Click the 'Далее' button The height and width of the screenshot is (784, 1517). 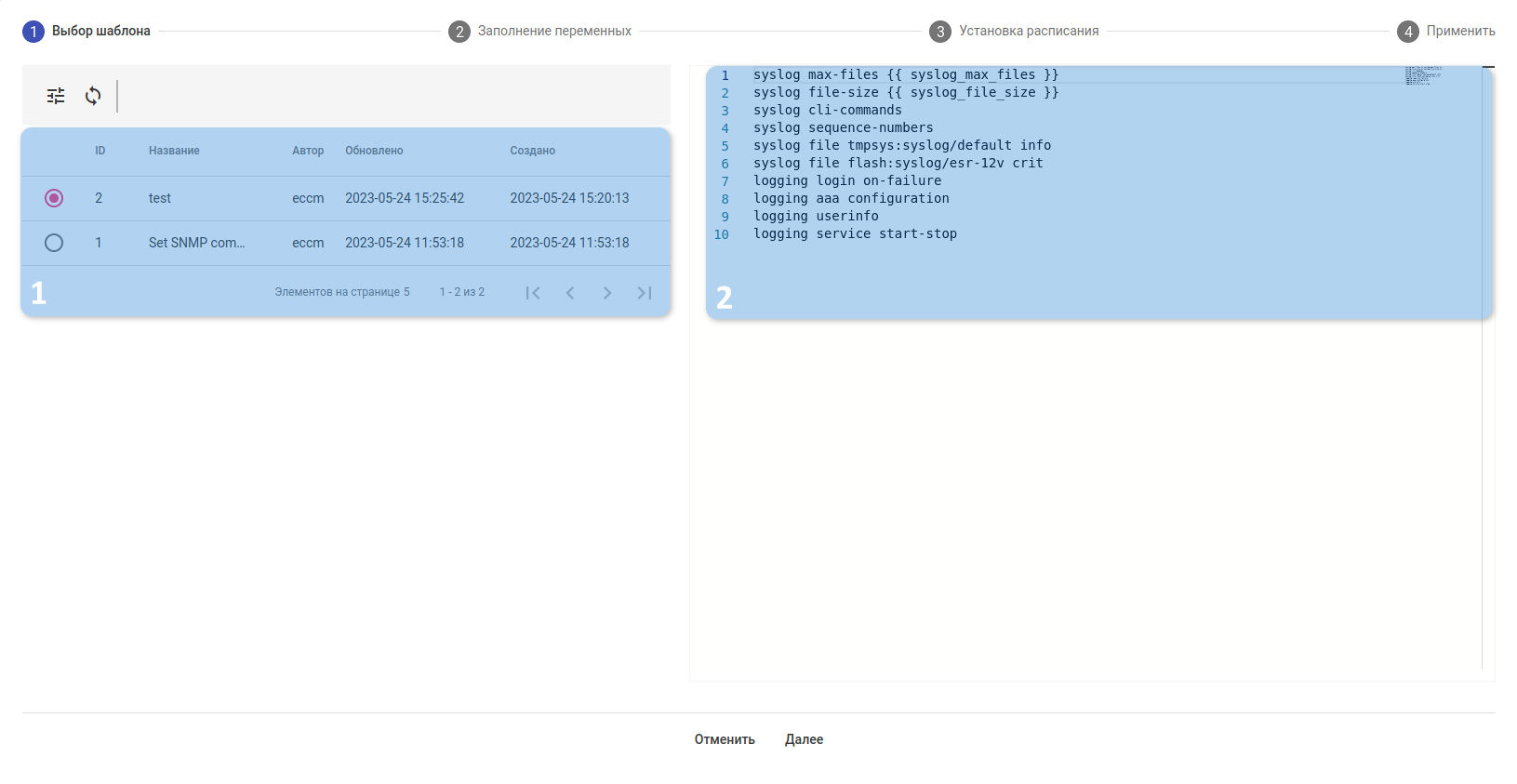pos(804,739)
